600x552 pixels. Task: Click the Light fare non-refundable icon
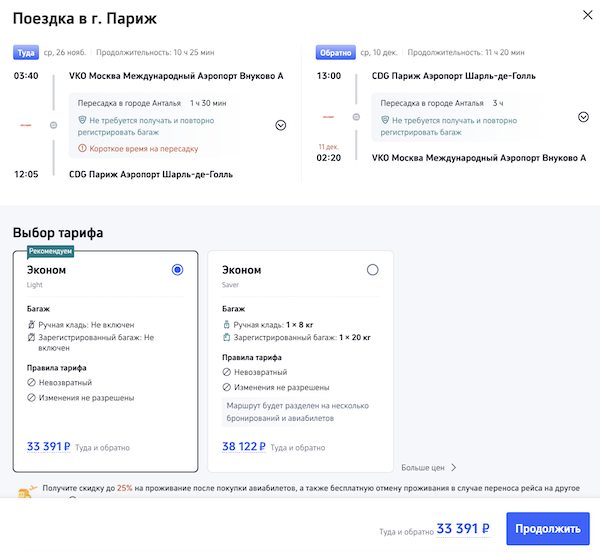pyautogui.click(x=31, y=382)
